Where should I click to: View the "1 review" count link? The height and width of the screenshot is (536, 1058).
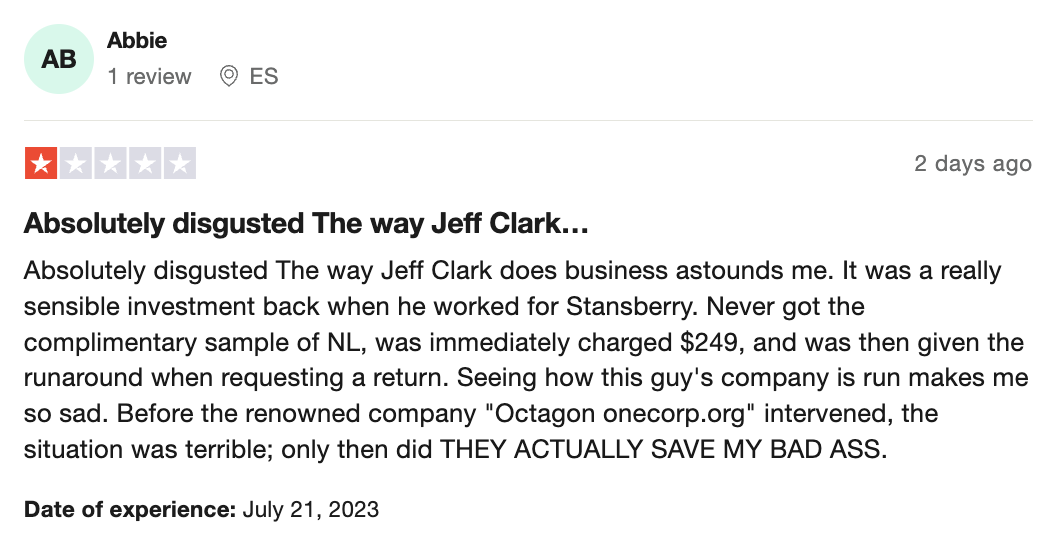pos(149,76)
